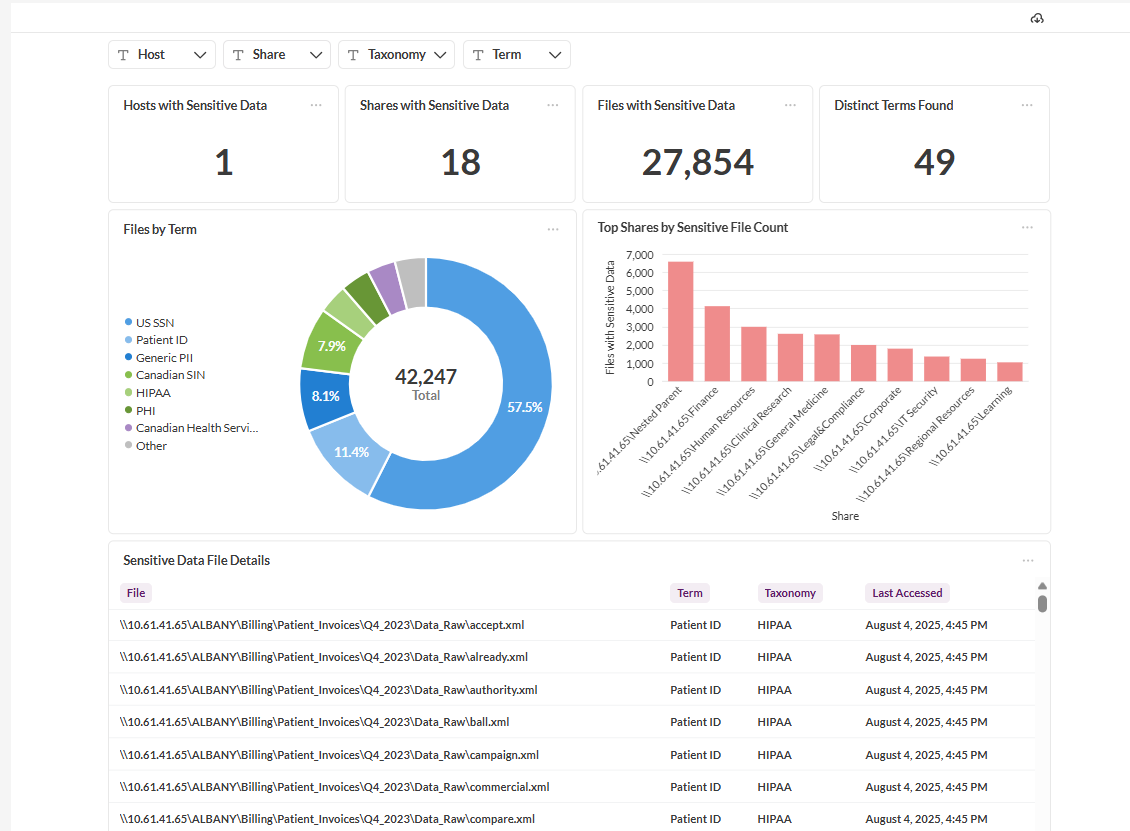Open the Taxonomy filter dropdown

(441, 54)
